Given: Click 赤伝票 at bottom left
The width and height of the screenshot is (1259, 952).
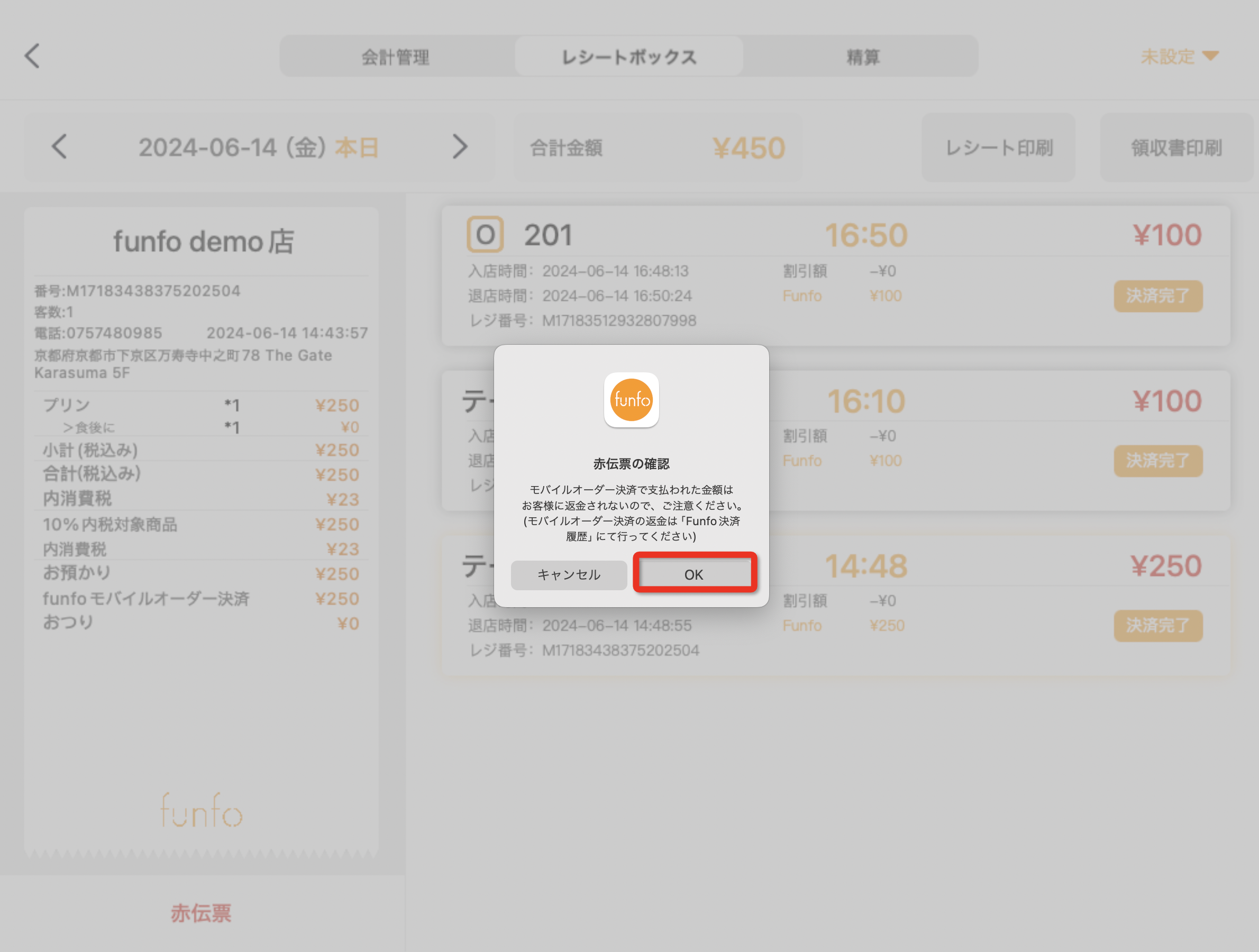Looking at the screenshot, I should point(202,913).
